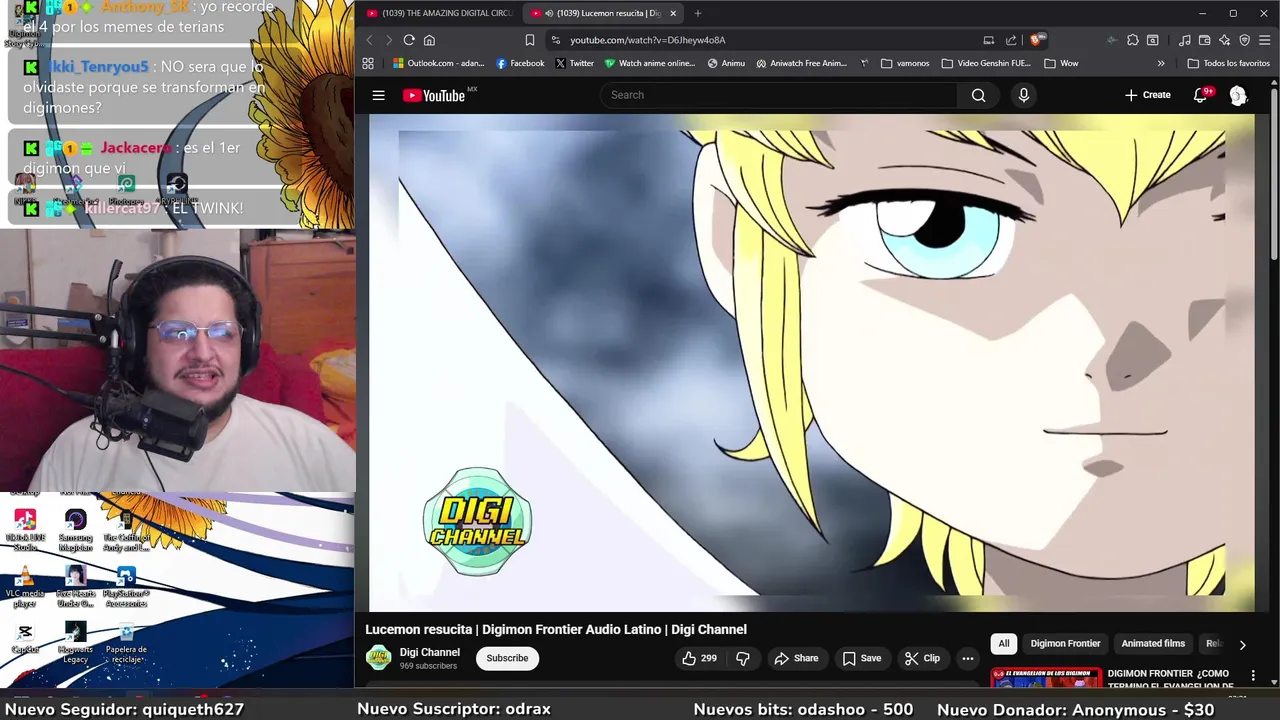The width and height of the screenshot is (1280, 720).
Task: Subscribe to Digi Channel
Action: [507, 658]
